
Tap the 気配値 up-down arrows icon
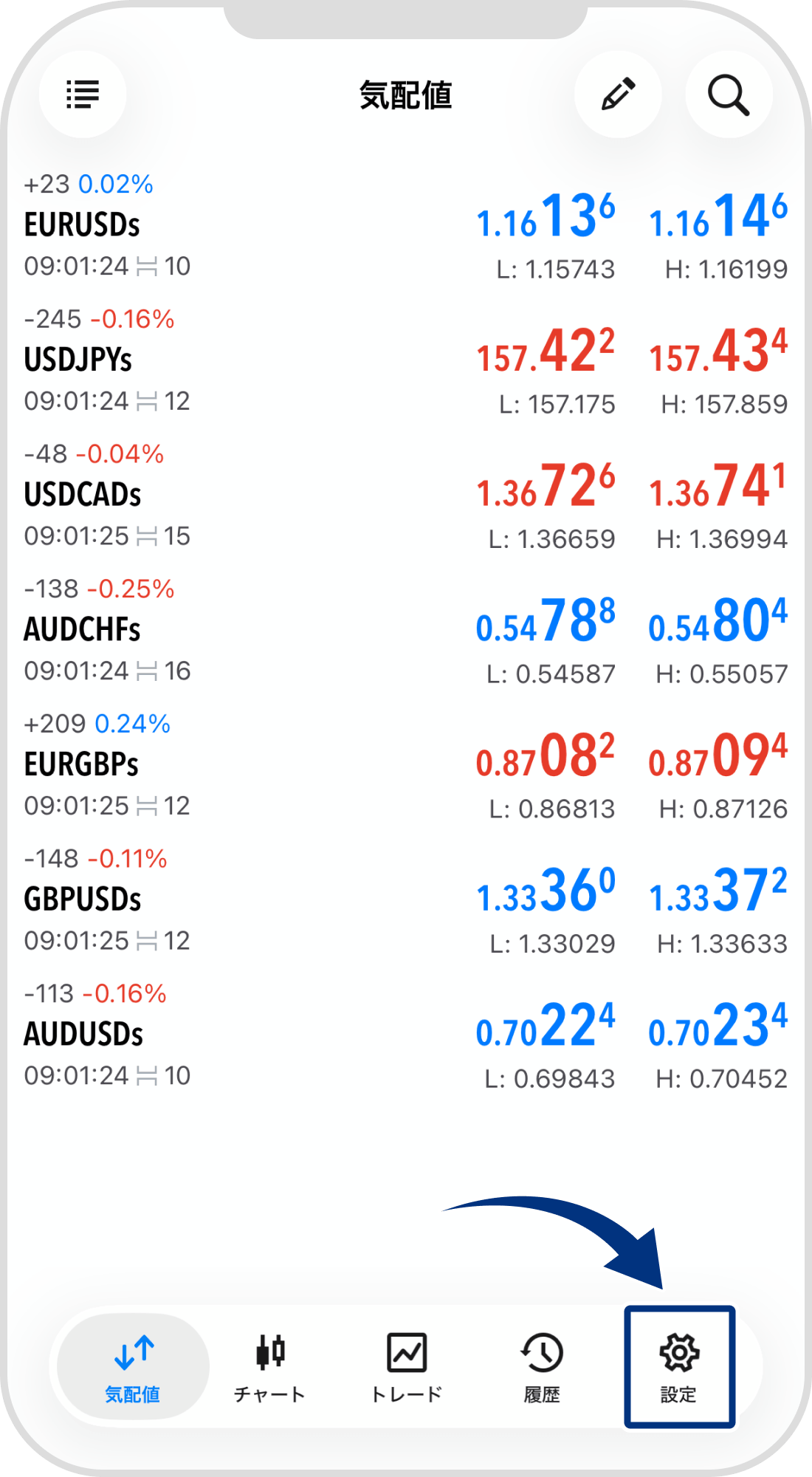134,1352
